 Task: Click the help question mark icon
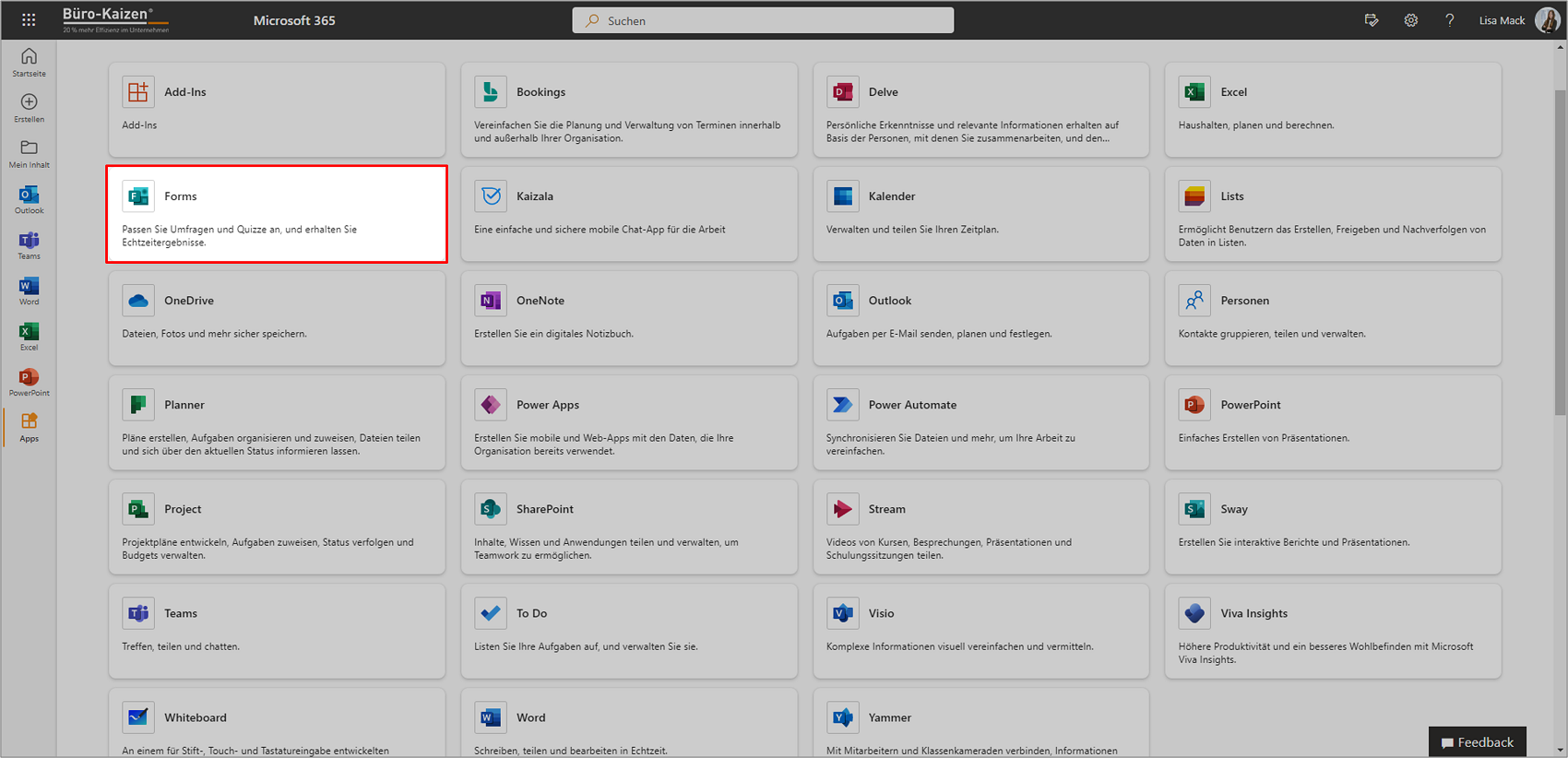pyautogui.click(x=1449, y=20)
